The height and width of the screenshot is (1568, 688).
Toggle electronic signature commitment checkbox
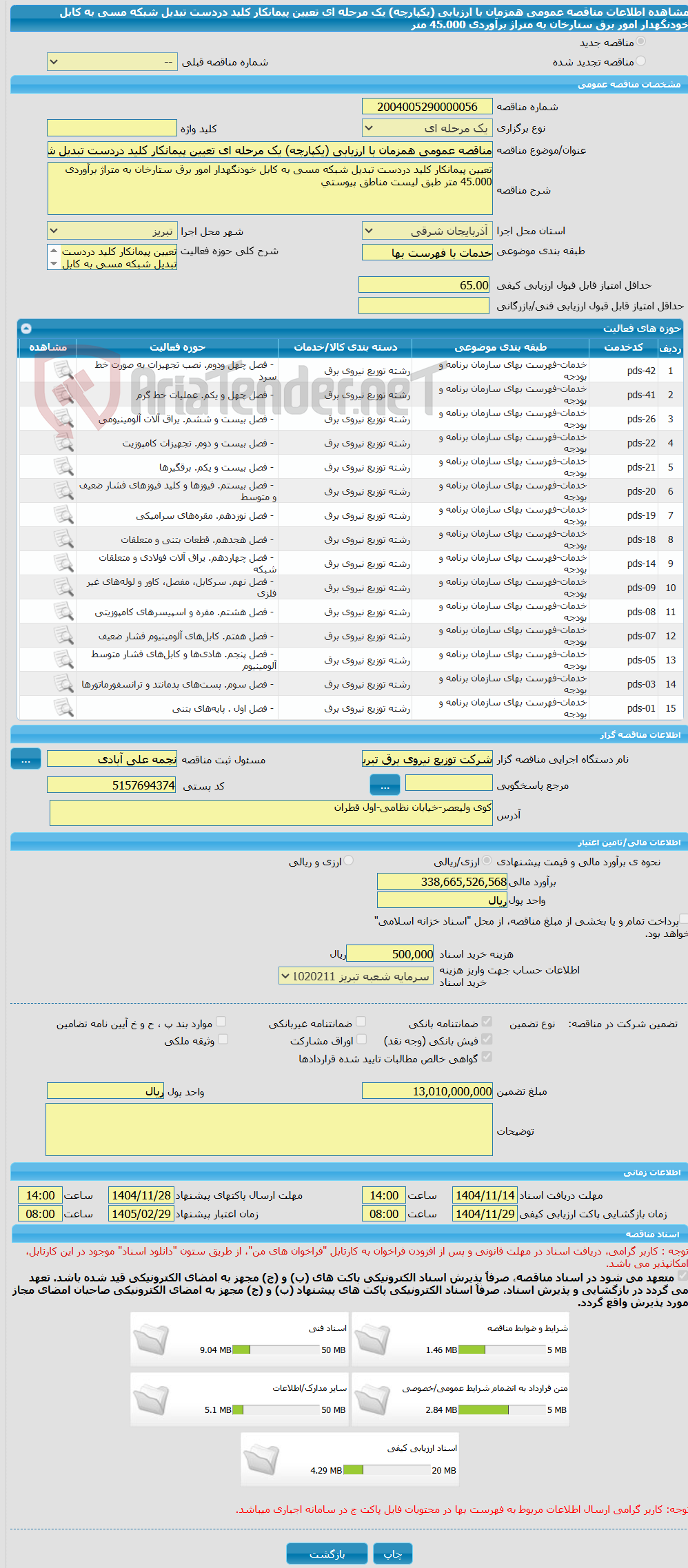pos(682,1277)
